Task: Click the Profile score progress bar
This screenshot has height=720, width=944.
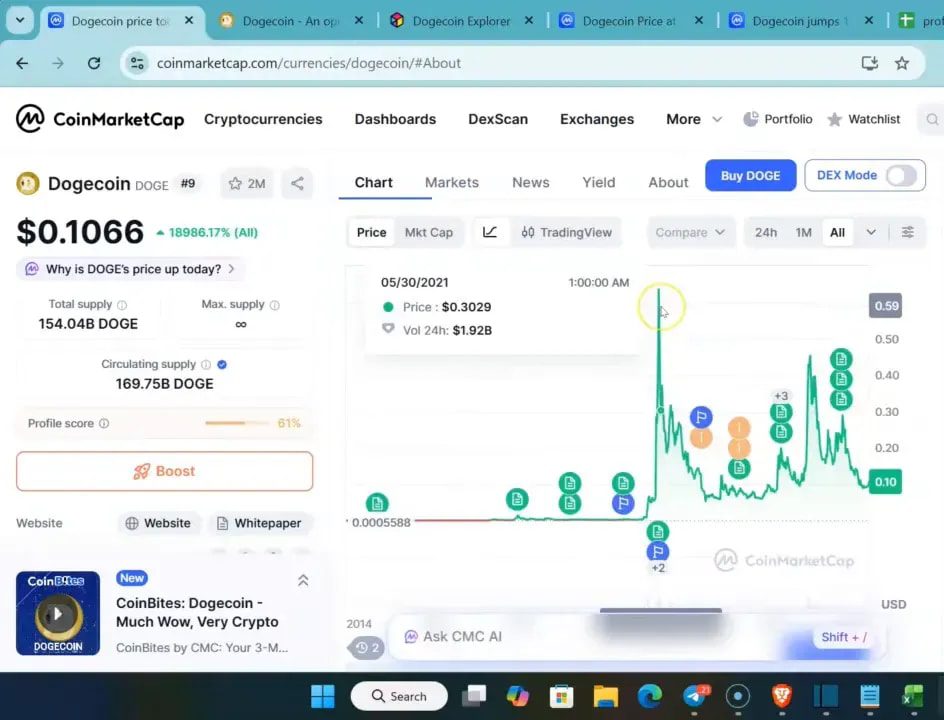Action: 237,423
